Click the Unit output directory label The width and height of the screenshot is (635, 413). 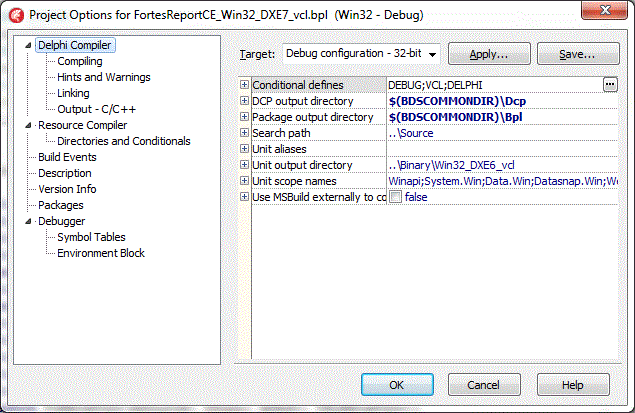[302, 165]
